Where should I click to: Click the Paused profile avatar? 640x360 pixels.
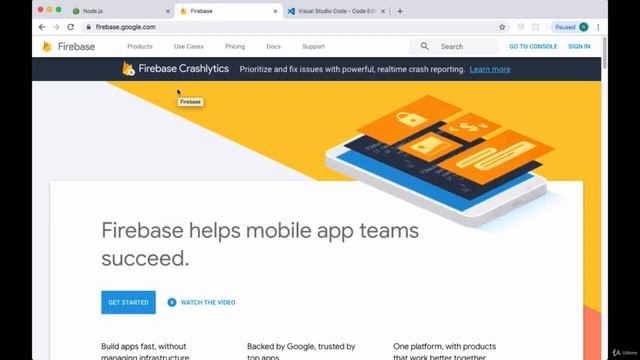584,27
